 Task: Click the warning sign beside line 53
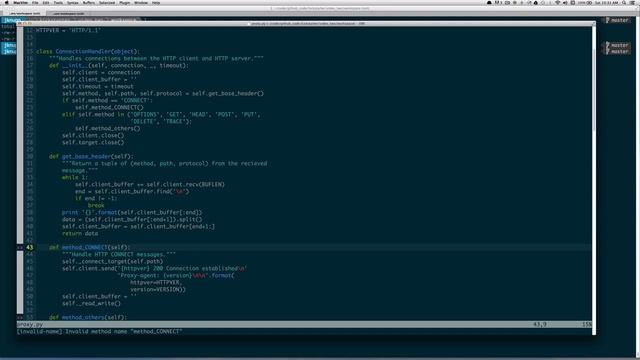20,317
